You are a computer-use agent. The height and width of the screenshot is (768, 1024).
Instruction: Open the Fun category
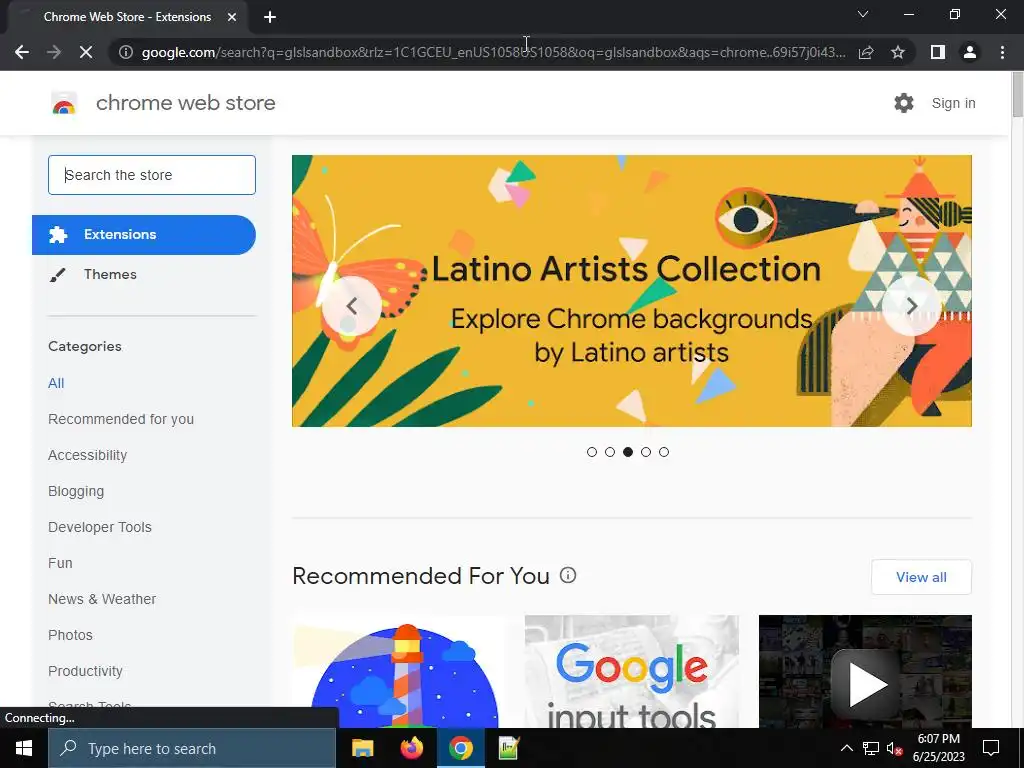60,563
